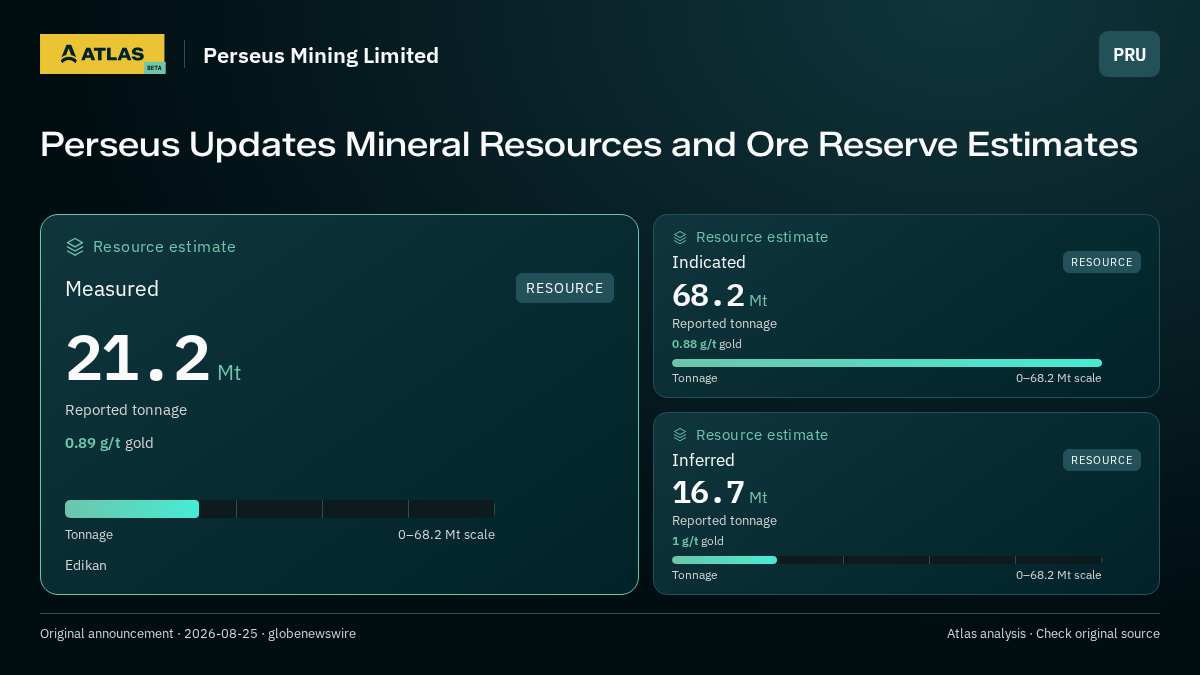Viewport: 1200px width, 675px height.
Task: Click the layers icon in Measured card
Action: (75, 247)
